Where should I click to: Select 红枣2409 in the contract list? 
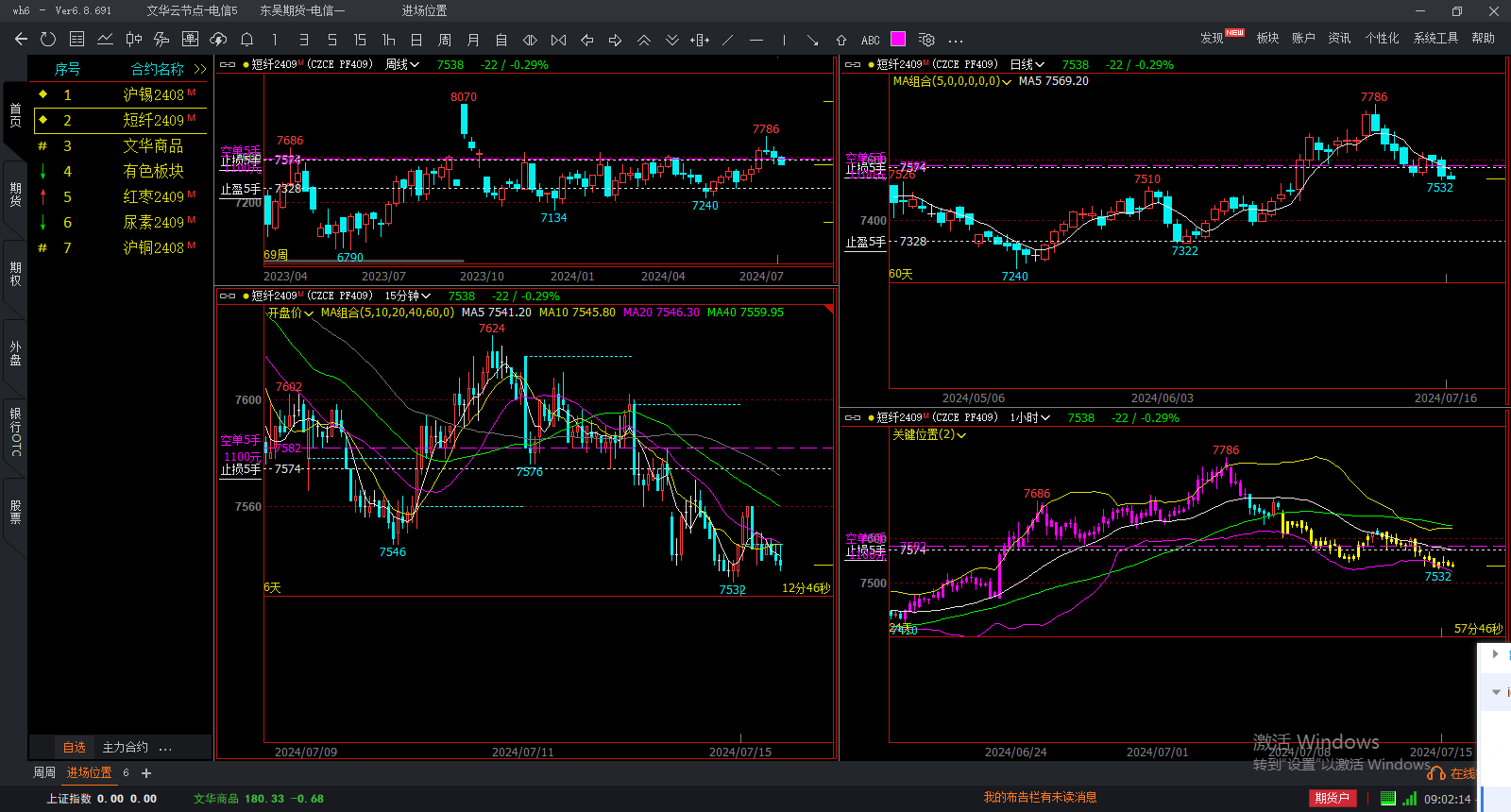pyautogui.click(x=120, y=196)
